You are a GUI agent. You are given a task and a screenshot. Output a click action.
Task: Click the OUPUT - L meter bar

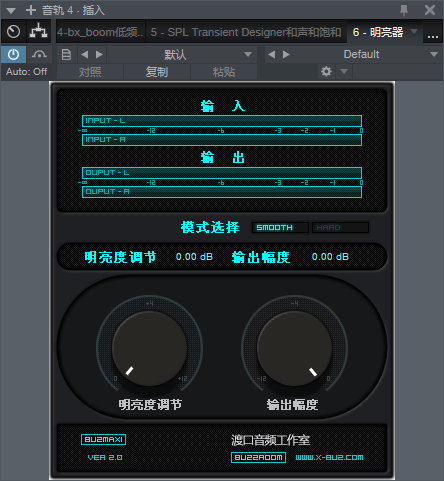point(222,173)
